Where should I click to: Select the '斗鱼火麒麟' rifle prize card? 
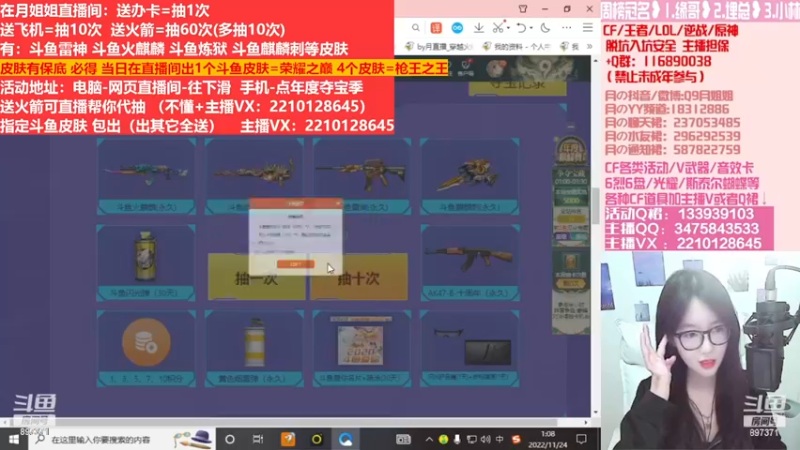146,176
